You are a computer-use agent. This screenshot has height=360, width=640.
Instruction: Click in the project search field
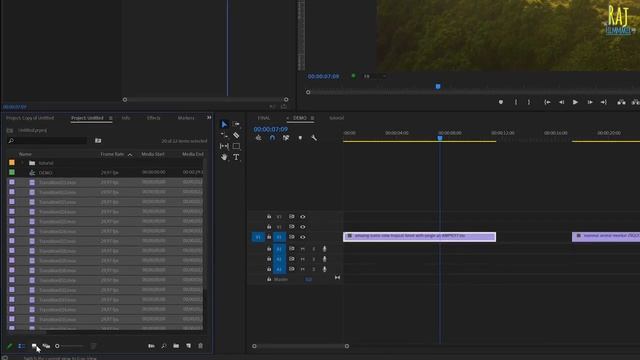point(47,140)
